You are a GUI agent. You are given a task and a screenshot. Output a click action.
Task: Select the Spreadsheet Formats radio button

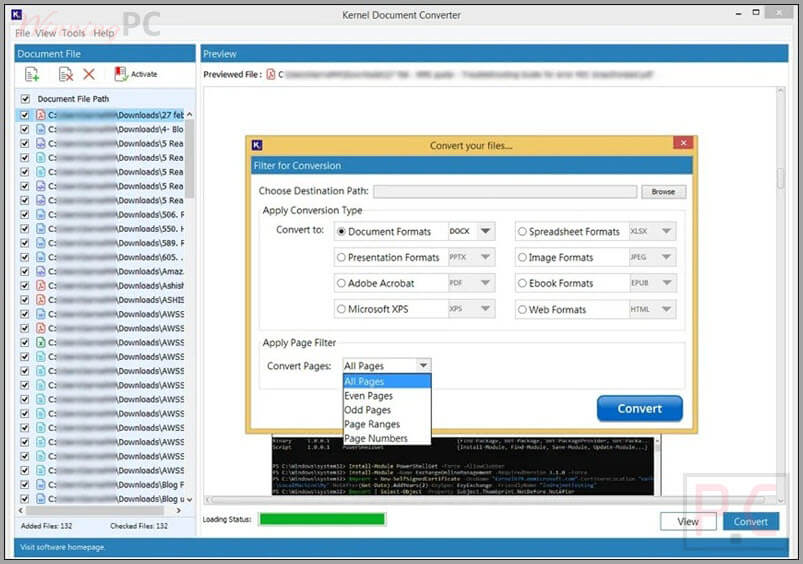tap(522, 232)
